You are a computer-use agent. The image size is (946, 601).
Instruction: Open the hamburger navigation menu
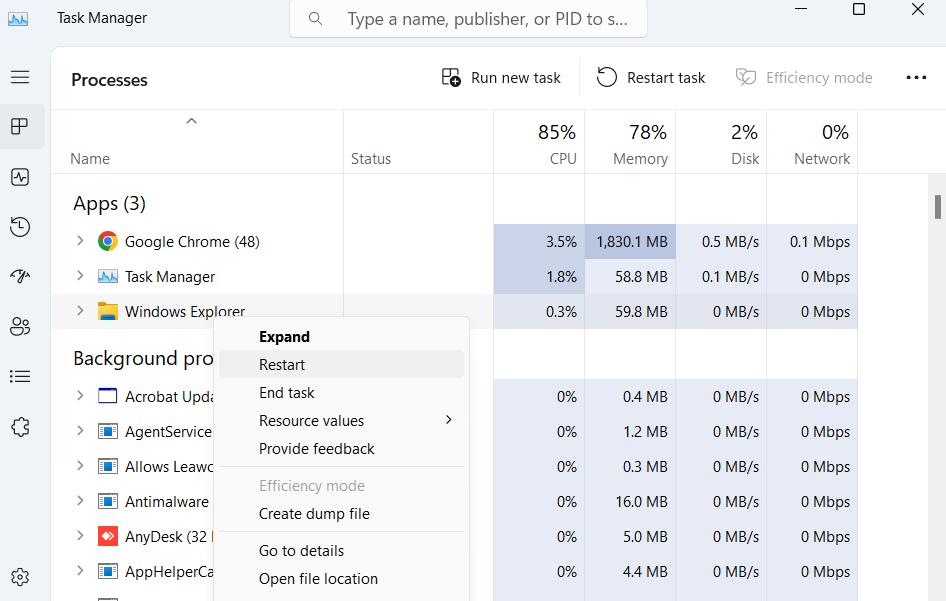pos(20,77)
